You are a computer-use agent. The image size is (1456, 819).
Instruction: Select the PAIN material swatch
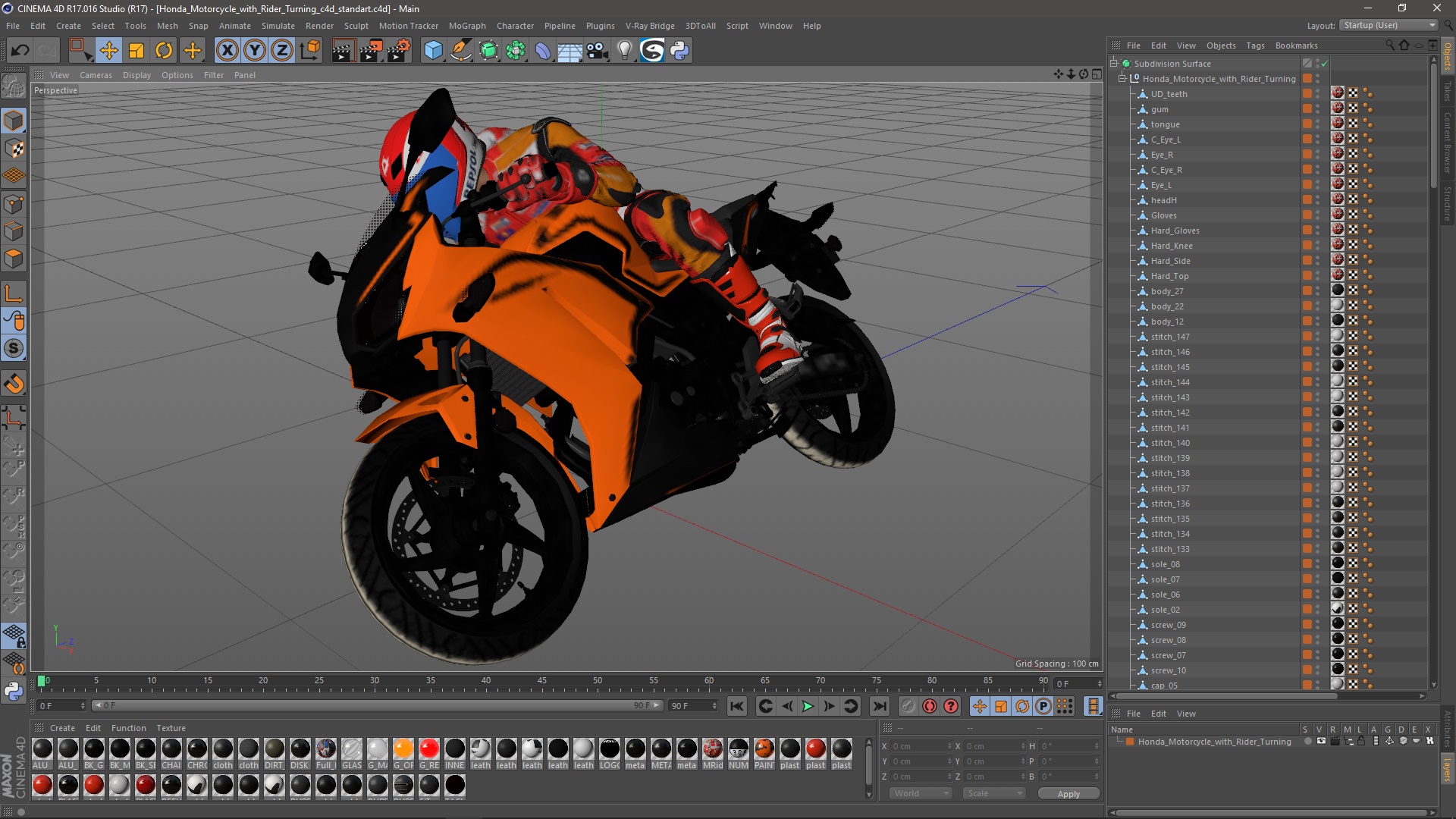point(764,749)
